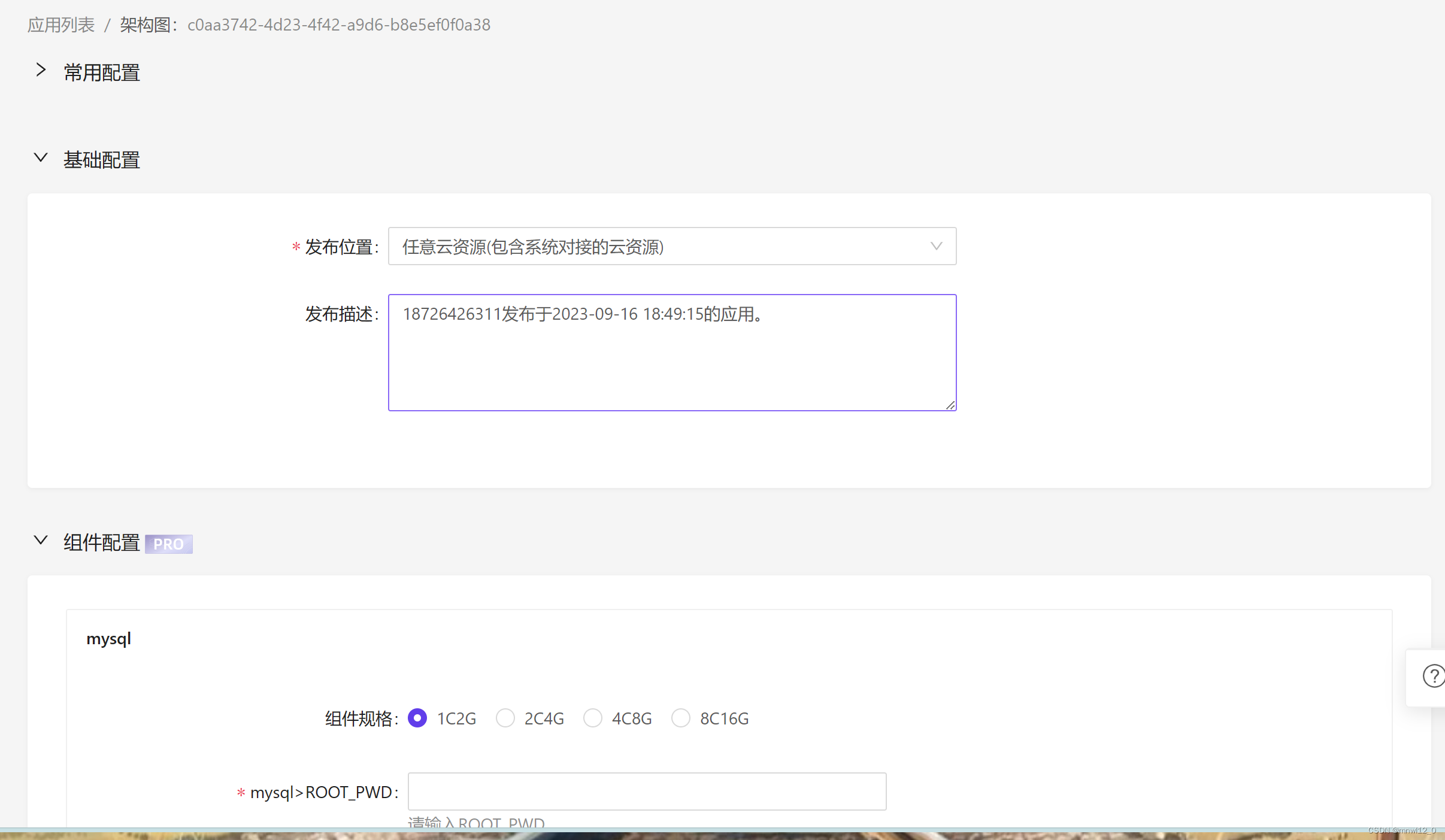Click the 应用列表 breadcrumb link
The image size is (1445, 840).
point(61,25)
